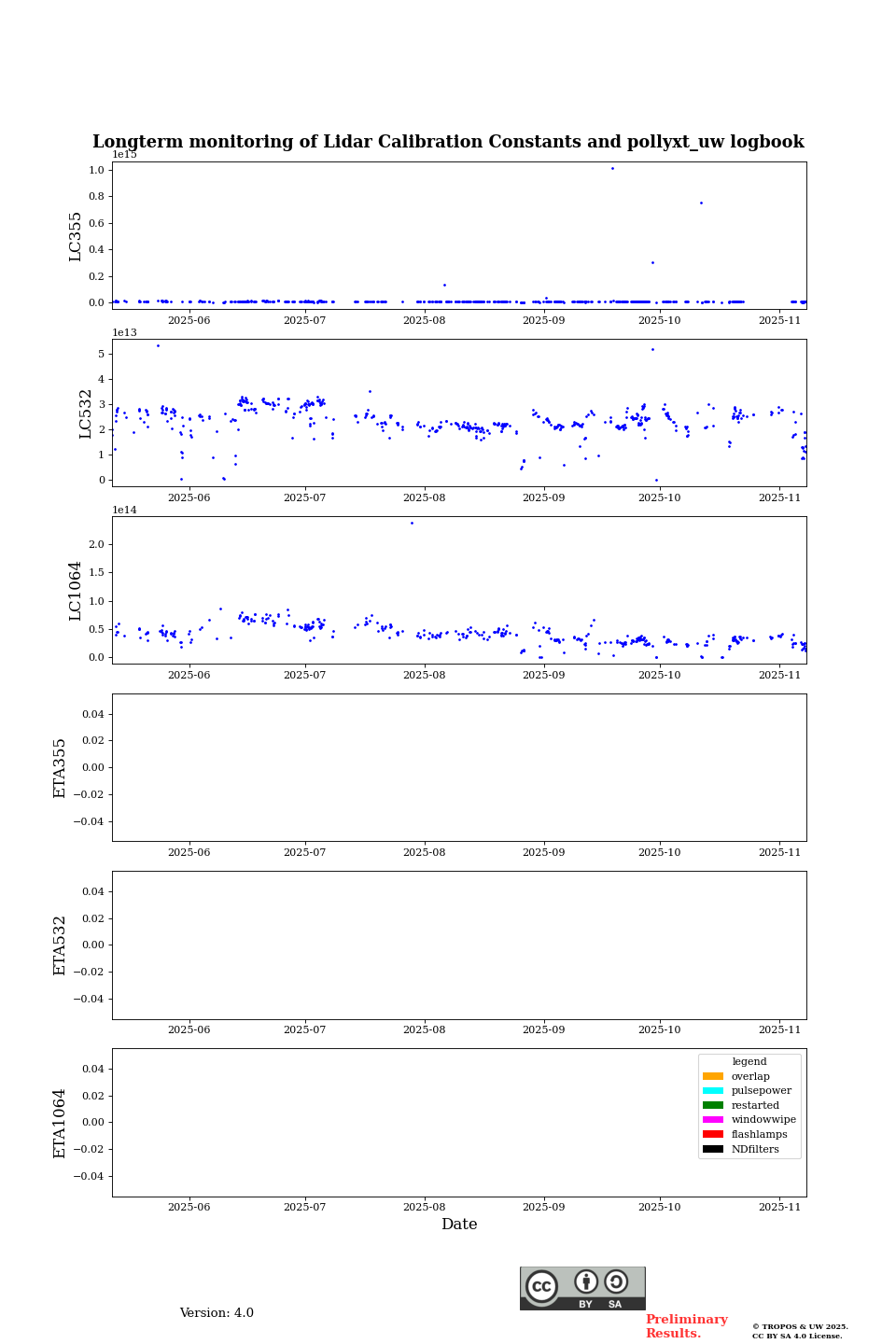The width and height of the screenshot is (896, 1344).
Task: Click the SA share-alike circular arrow icon
Action: pyautogui.click(x=616, y=1281)
